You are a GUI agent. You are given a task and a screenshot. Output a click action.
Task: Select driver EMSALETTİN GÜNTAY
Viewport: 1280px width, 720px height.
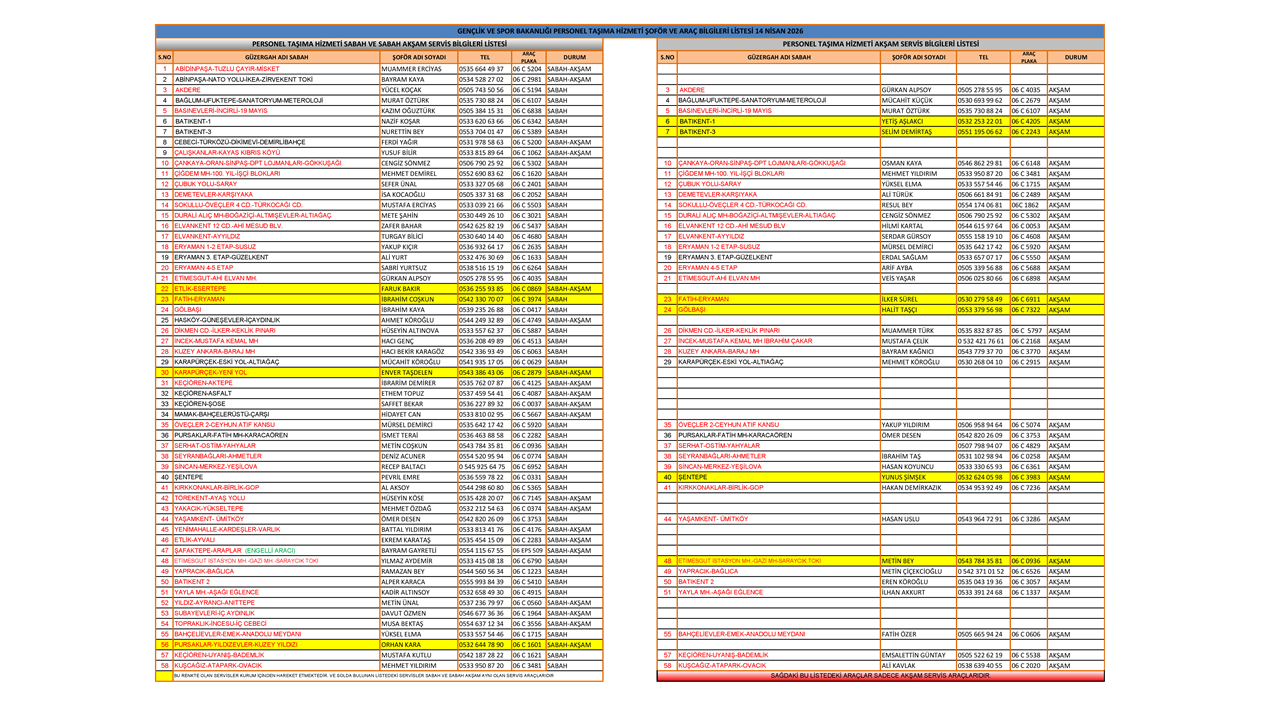(913, 655)
